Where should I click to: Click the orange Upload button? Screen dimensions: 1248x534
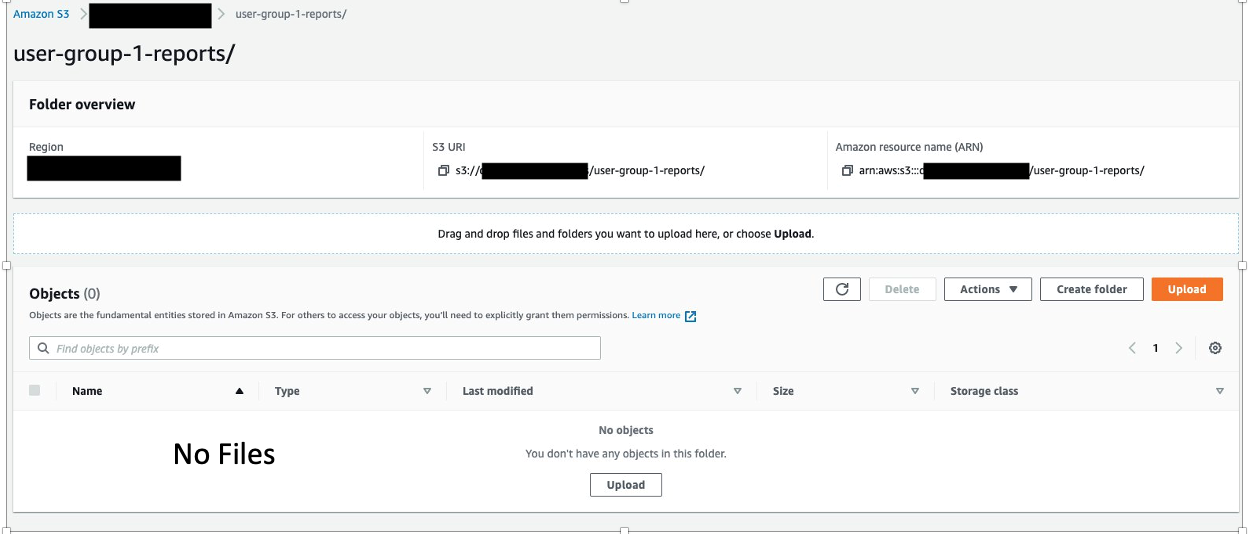coord(1187,289)
